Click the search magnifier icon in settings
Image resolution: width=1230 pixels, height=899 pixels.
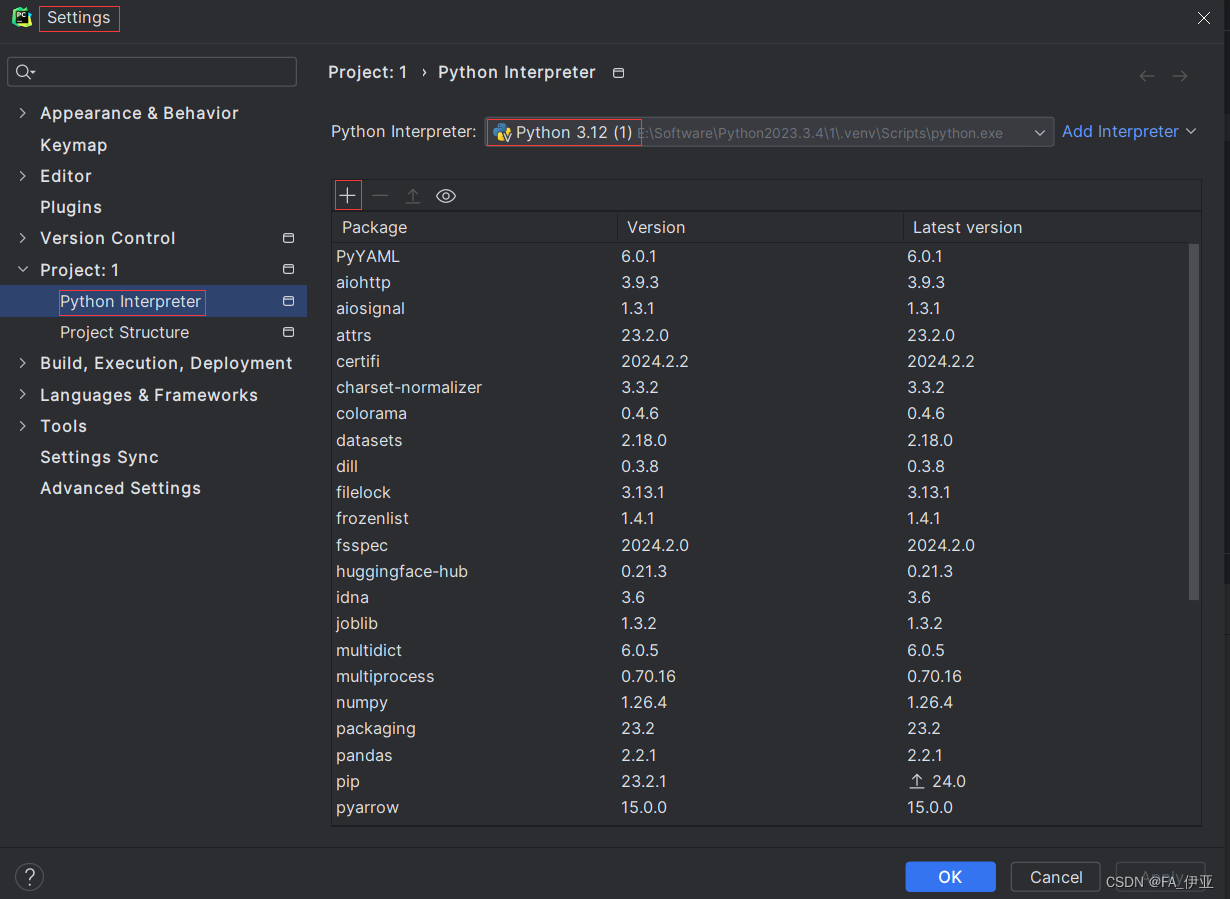pyautogui.click(x=25, y=72)
